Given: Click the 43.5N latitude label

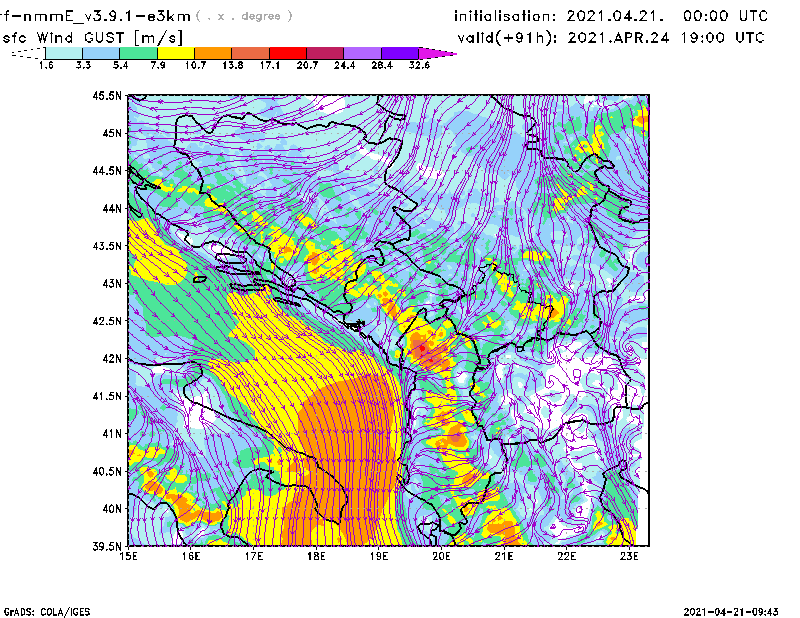Looking at the screenshot, I should (107, 246).
